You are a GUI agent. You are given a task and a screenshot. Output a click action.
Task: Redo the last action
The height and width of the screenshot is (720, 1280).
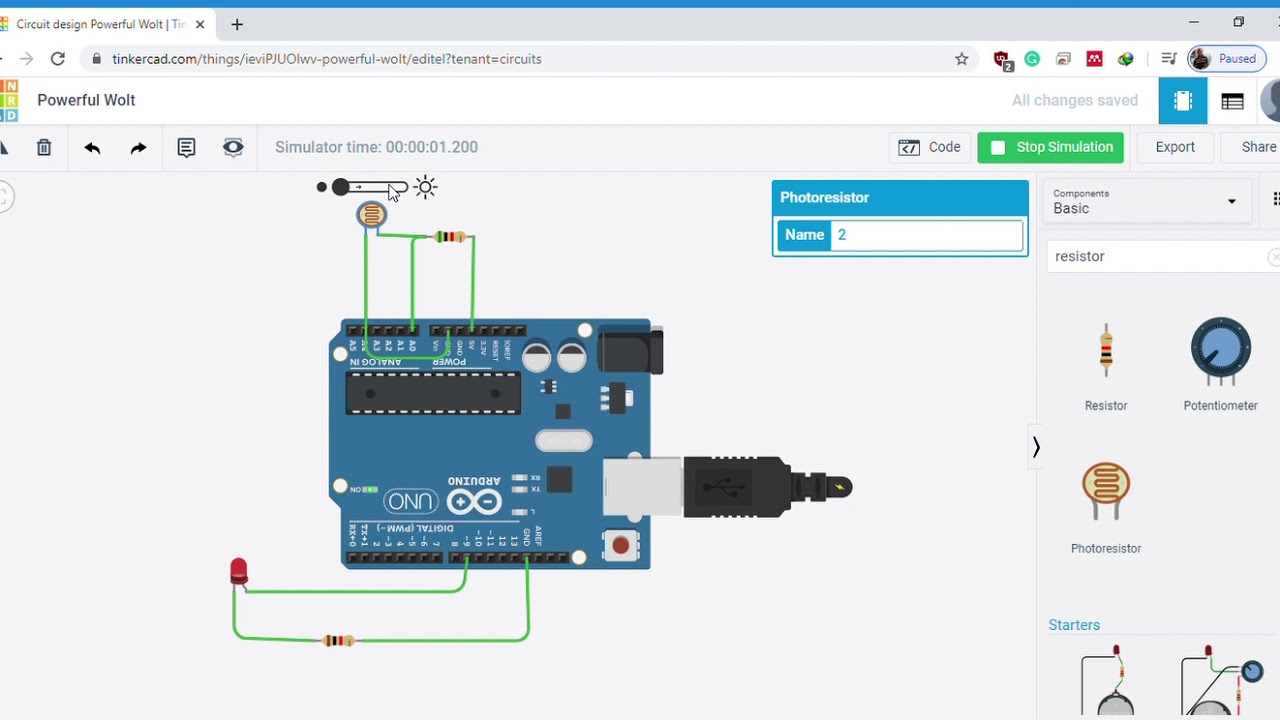pos(138,148)
